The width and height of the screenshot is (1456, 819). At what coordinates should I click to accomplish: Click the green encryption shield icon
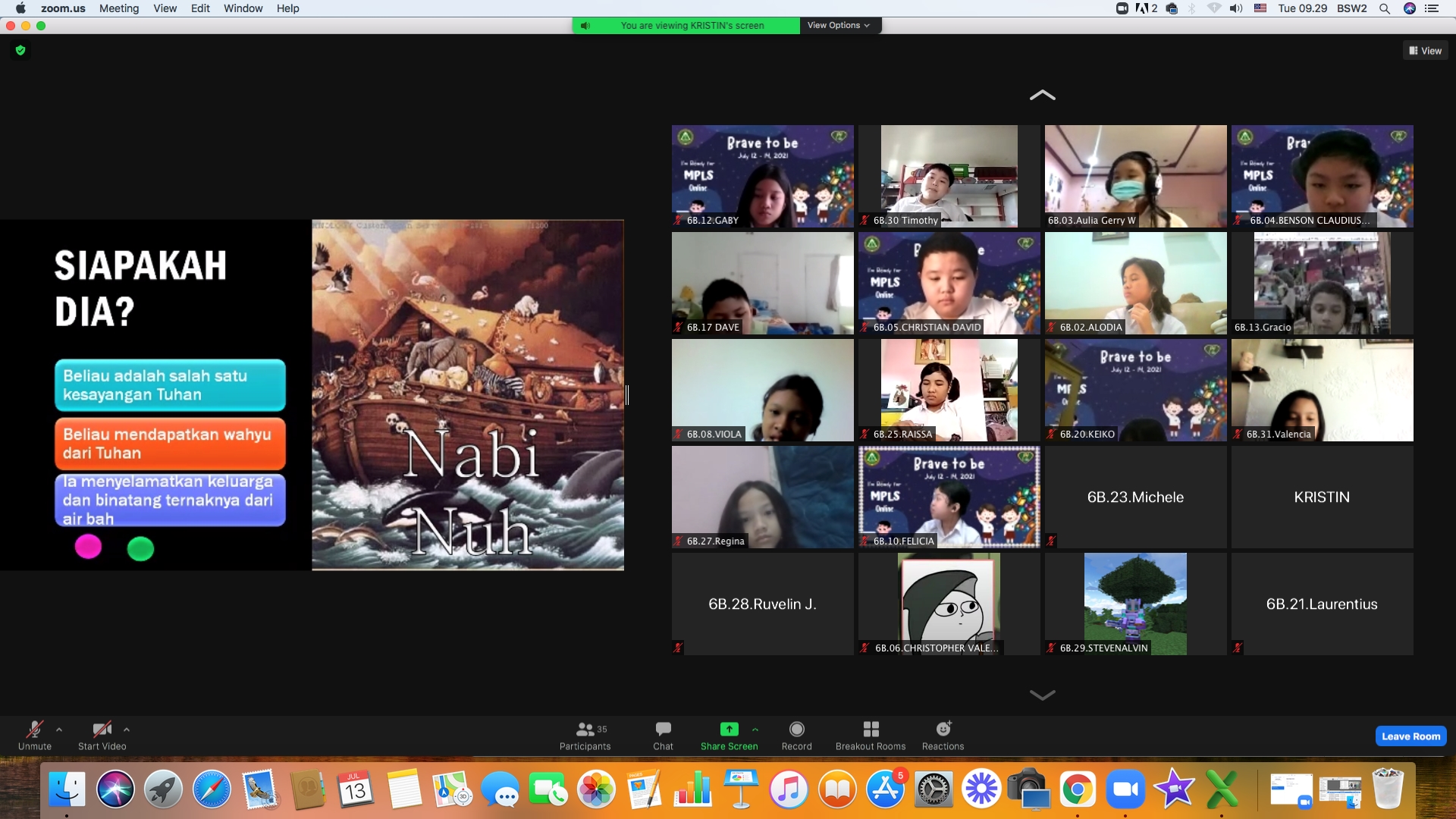(x=20, y=51)
